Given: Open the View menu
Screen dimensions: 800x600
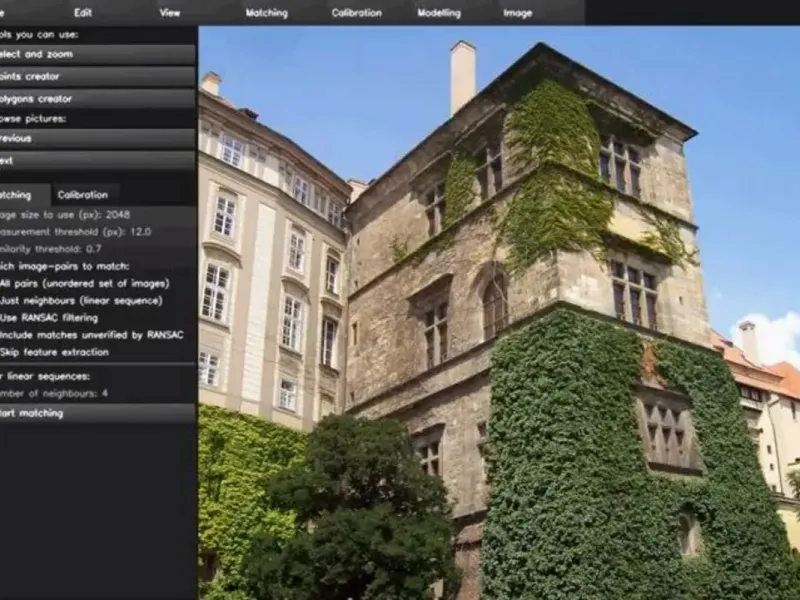Looking at the screenshot, I should 169,13.
